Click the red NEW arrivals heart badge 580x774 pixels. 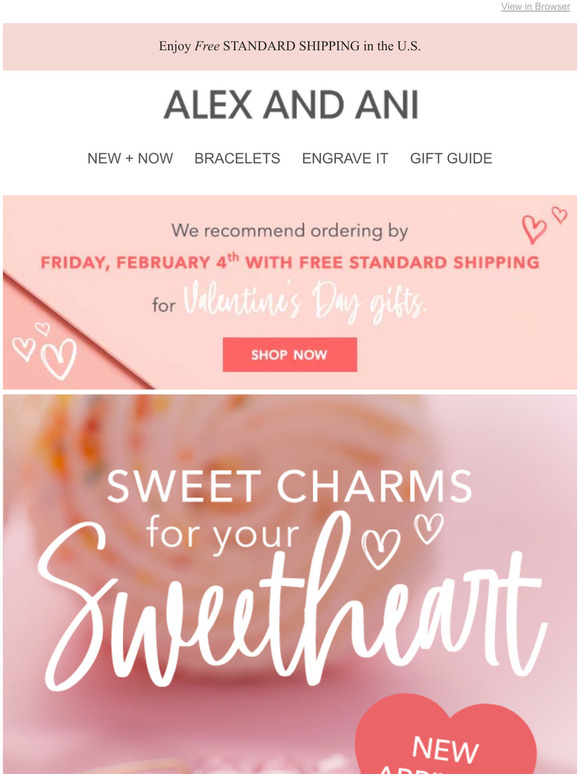(445, 735)
